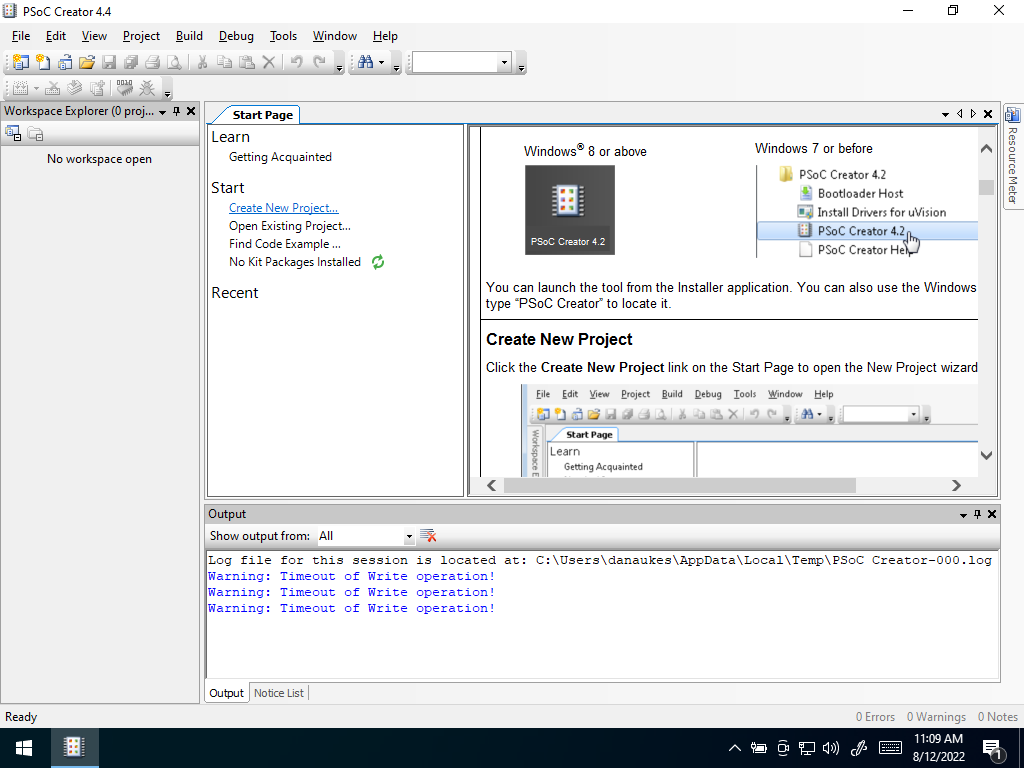1024x768 pixels.
Task: Click the Print icon in toolbar
Action: (x=153, y=62)
